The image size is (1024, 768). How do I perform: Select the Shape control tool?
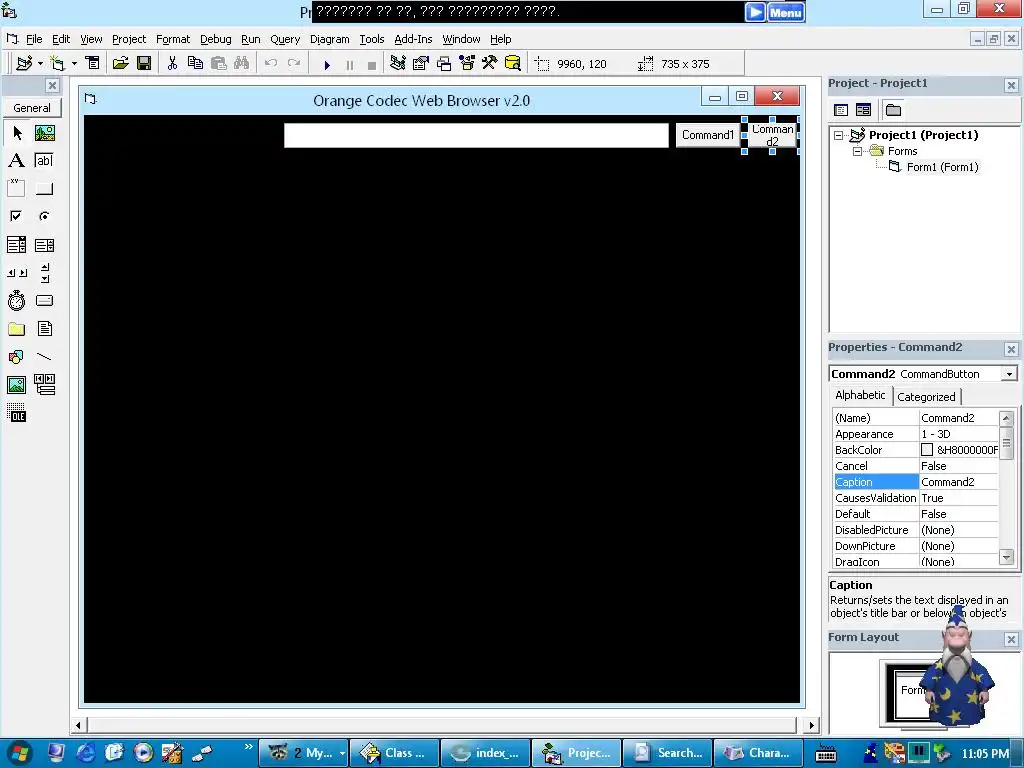pyautogui.click(x=17, y=357)
